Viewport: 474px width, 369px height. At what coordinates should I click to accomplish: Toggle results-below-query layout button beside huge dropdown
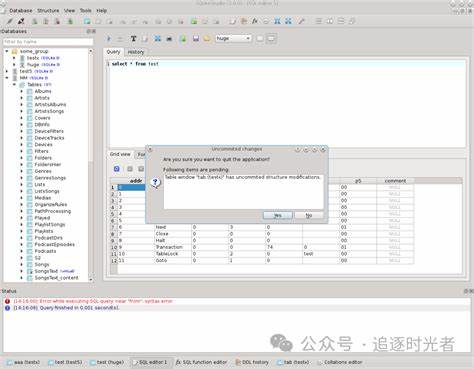271,39
